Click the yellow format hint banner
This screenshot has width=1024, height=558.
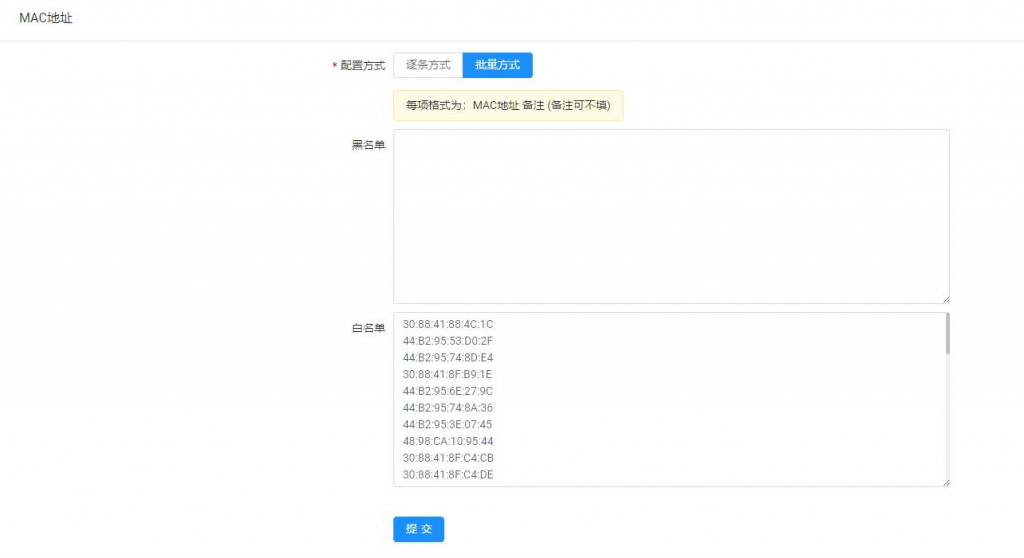coord(508,105)
